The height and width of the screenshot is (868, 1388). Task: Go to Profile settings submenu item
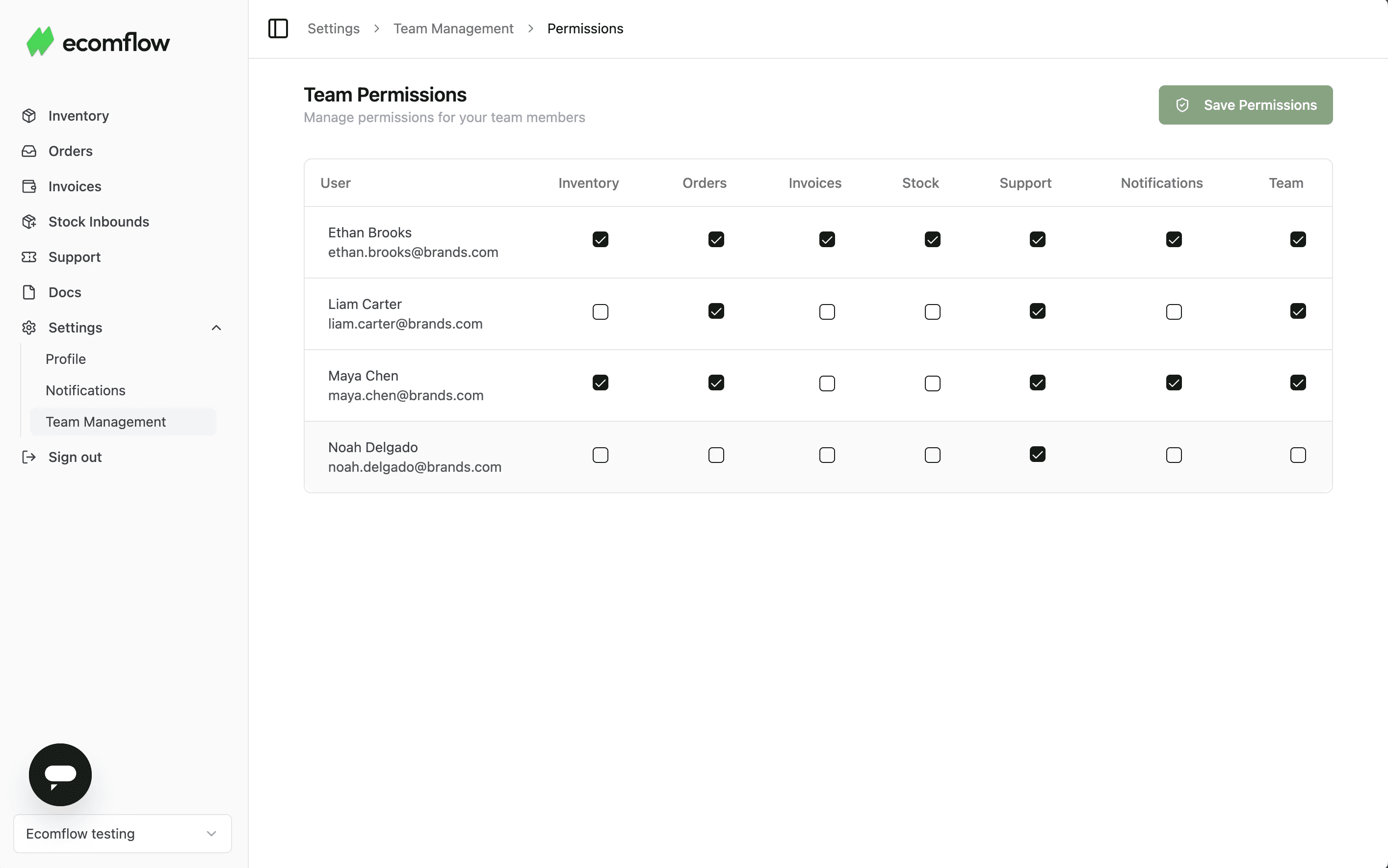(66, 359)
